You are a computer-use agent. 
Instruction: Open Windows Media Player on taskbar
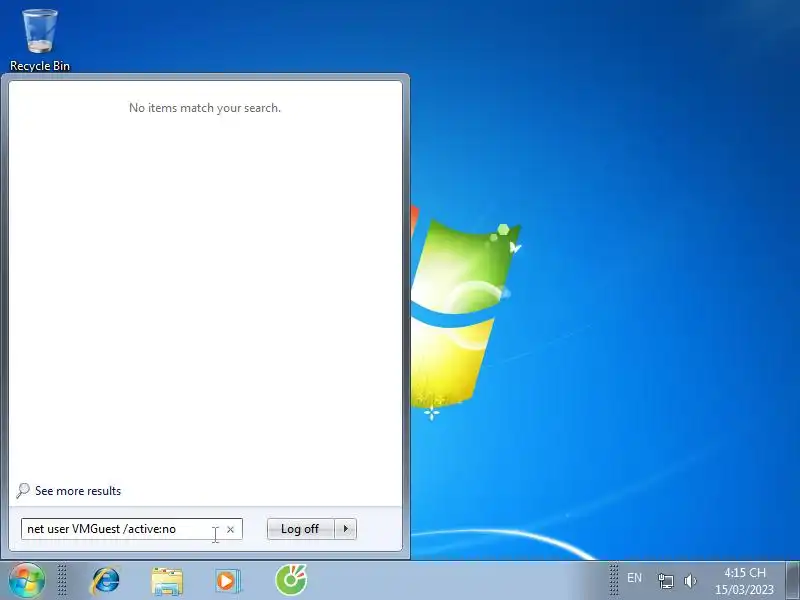228,581
